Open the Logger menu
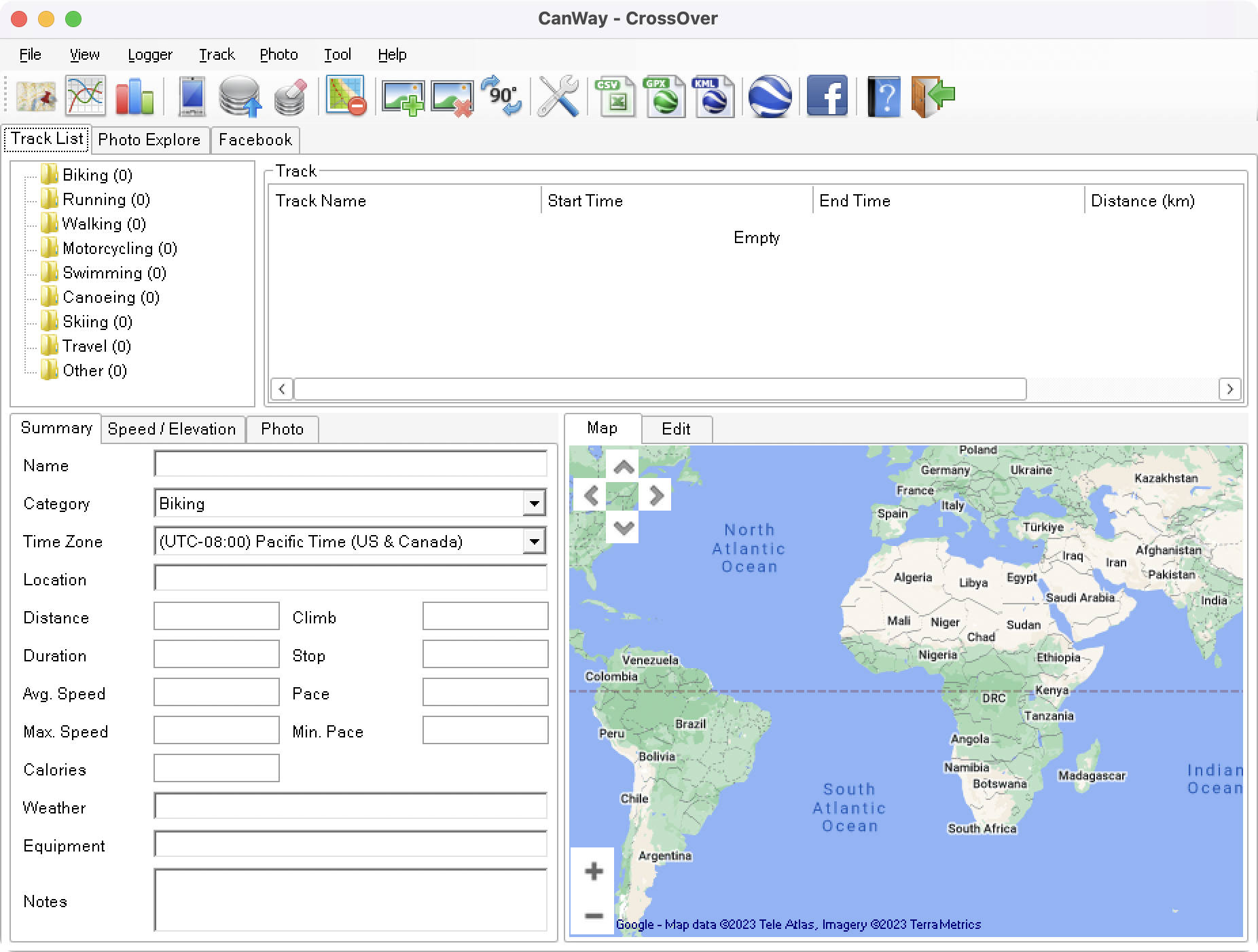The width and height of the screenshot is (1258, 952). [149, 54]
